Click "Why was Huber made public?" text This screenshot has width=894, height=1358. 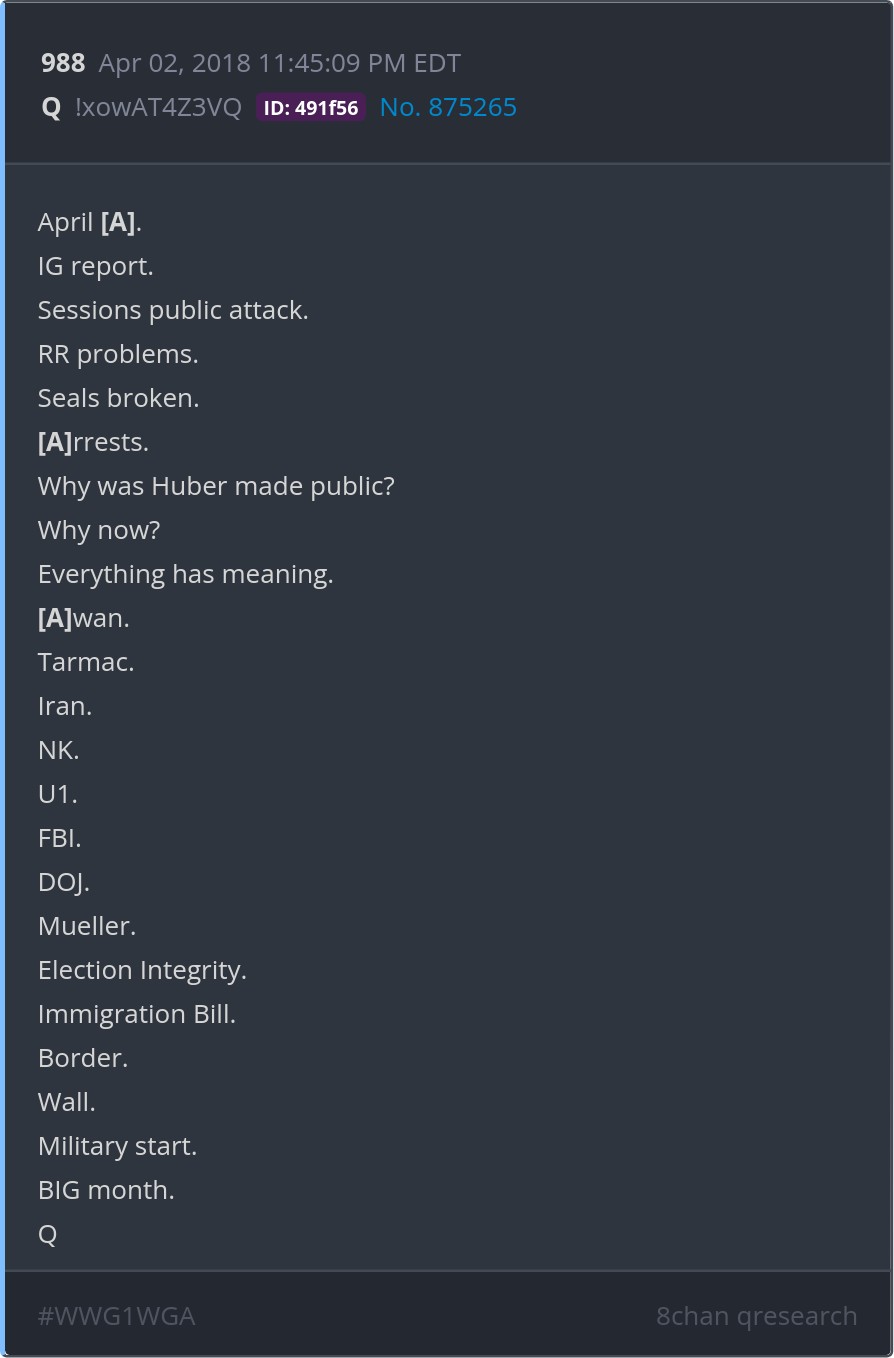click(x=216, y=486)
